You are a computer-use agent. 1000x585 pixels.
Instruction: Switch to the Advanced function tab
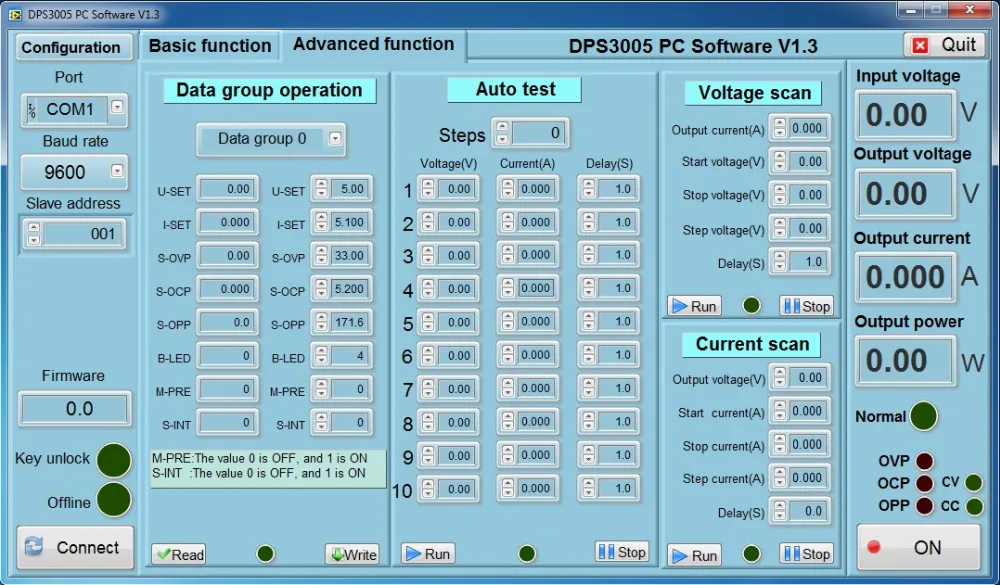tap(374, 44)
